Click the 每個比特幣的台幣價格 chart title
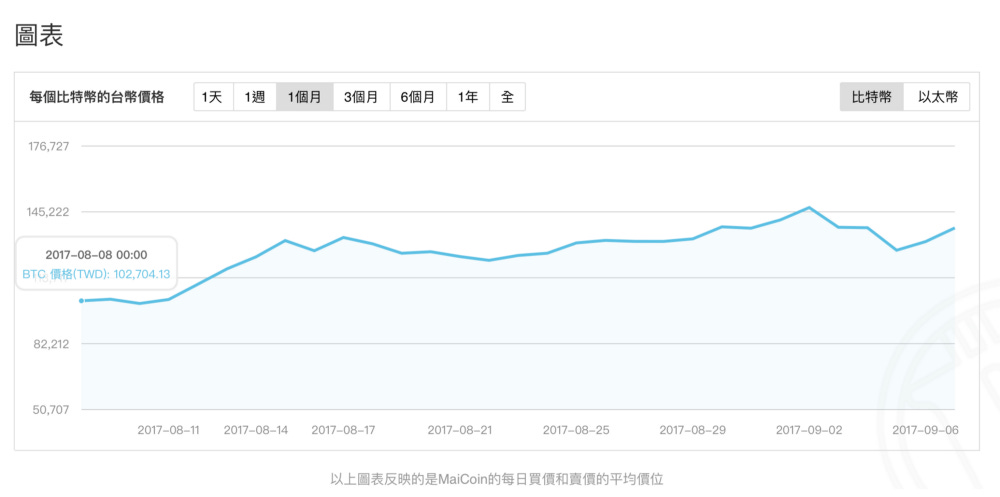The image size is (1000, 497). pos(97,97)
